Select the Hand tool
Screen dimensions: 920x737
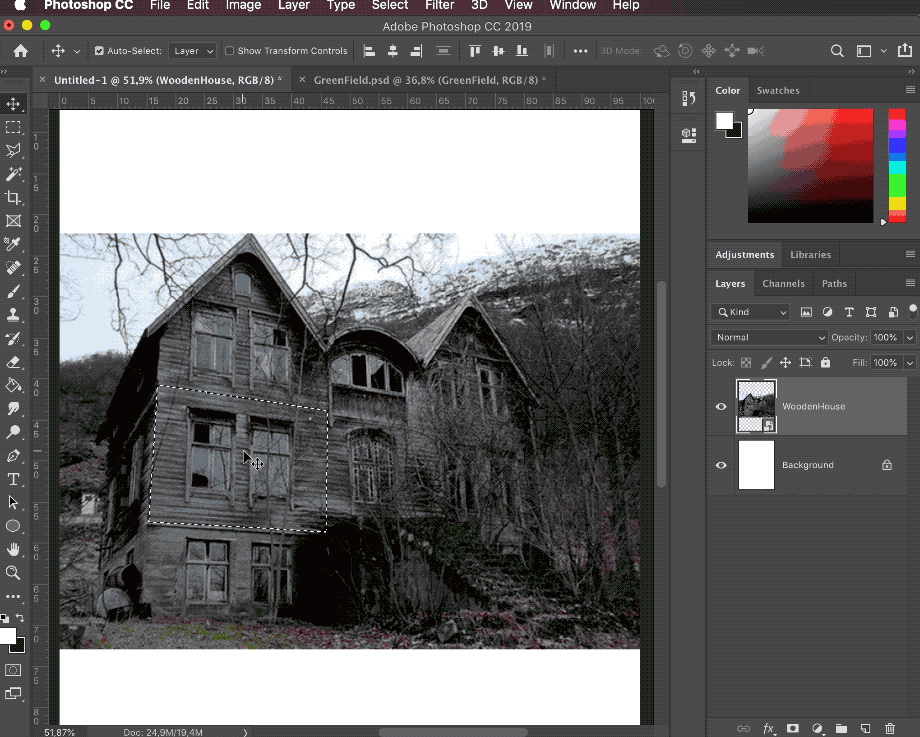click(13, 549)
